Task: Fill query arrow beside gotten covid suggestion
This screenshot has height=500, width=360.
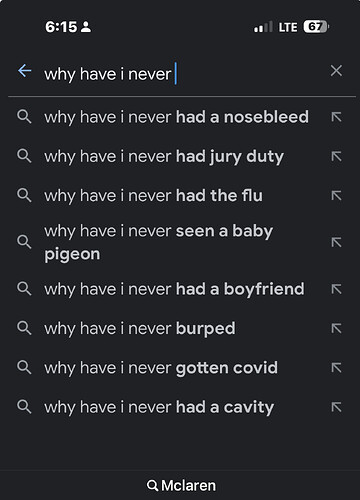Action: 336,368
